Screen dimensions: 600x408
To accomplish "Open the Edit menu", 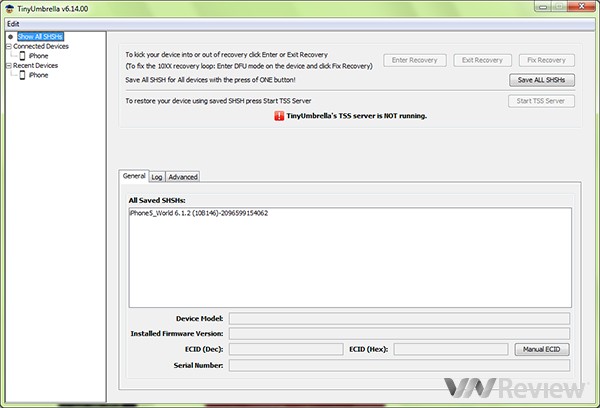I will coord(13,24).
